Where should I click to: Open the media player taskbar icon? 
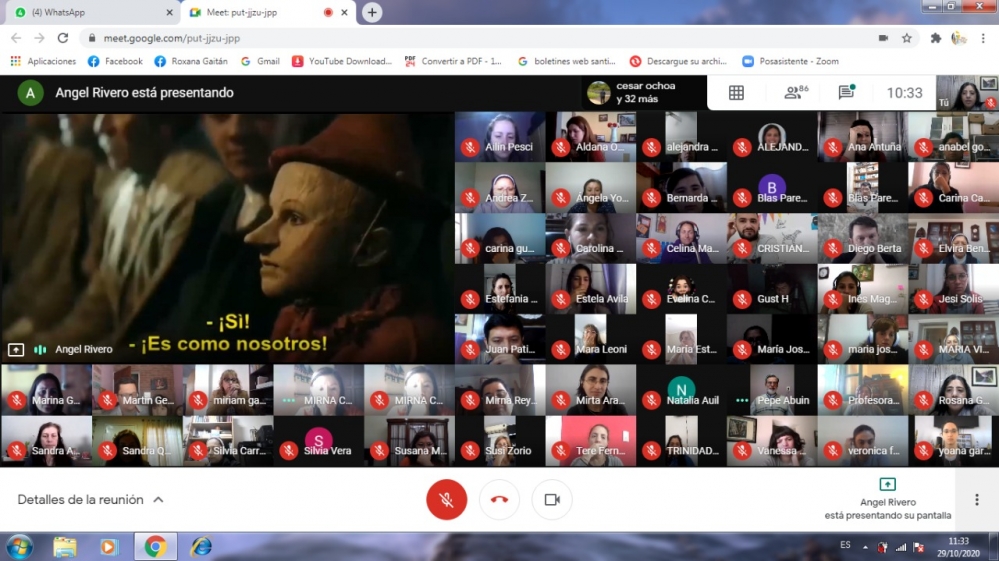(x=109, y=547)
